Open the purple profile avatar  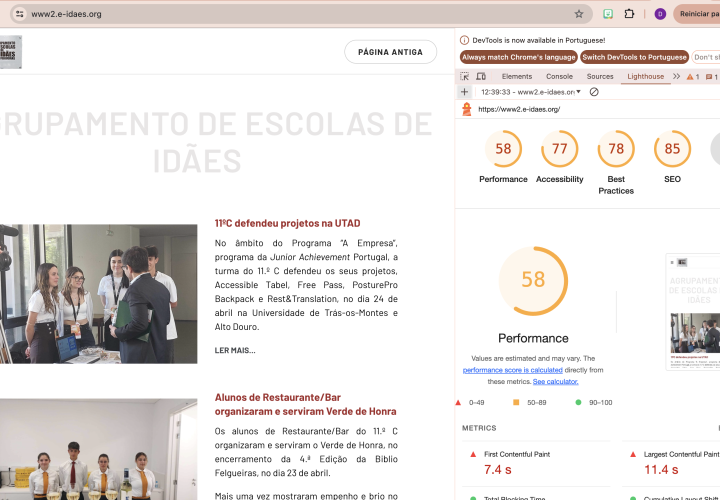click(660, 14)
